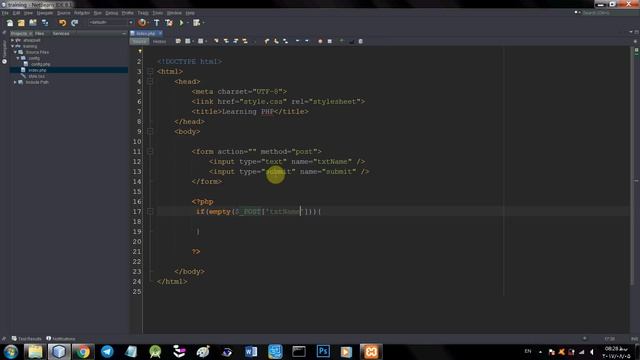Click inside the title tag line

tap(250, 111)
